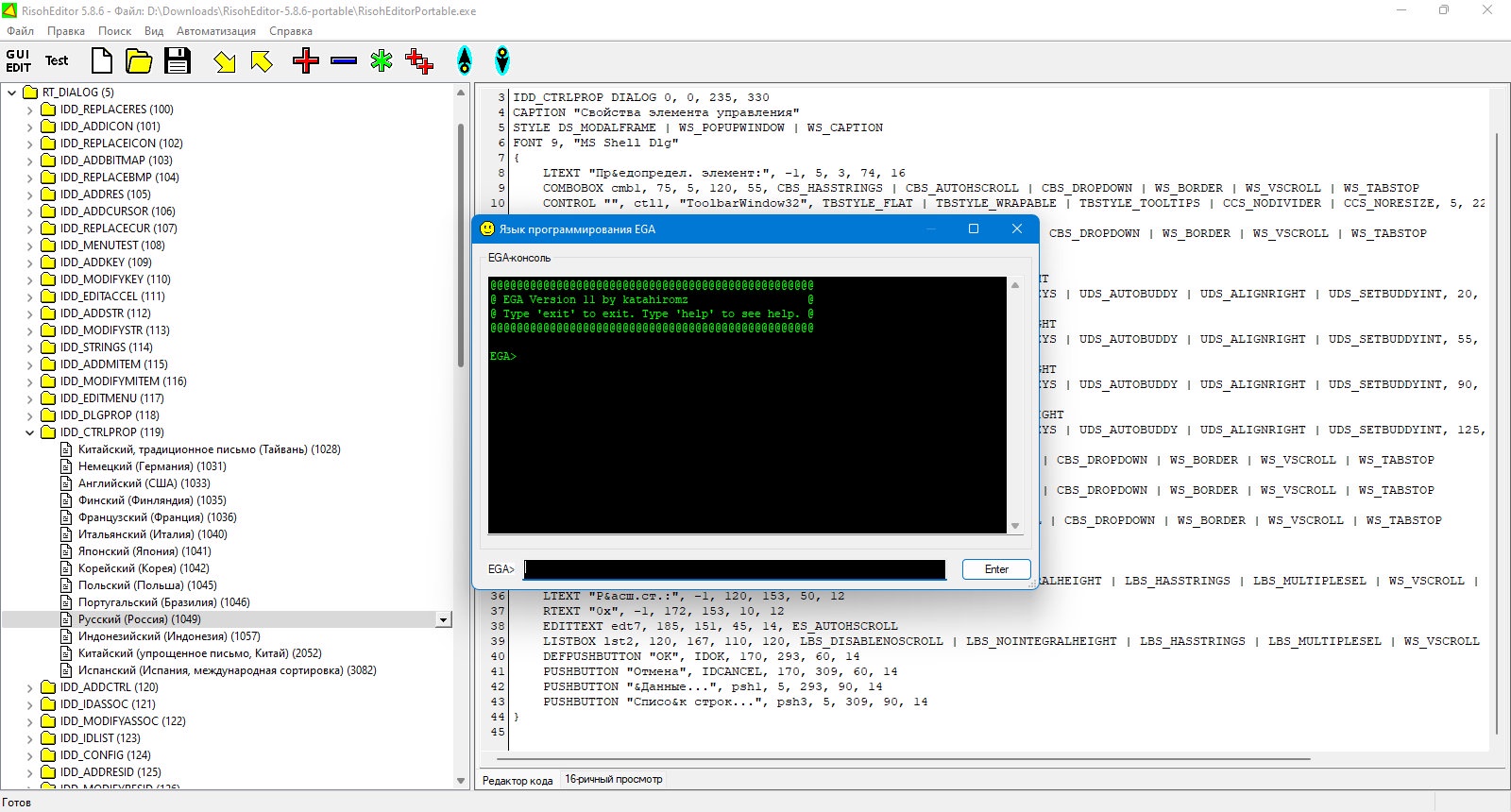Screen dimensions: 1511x812
Task: Open the Поиск menu
Action: point(114,31)
